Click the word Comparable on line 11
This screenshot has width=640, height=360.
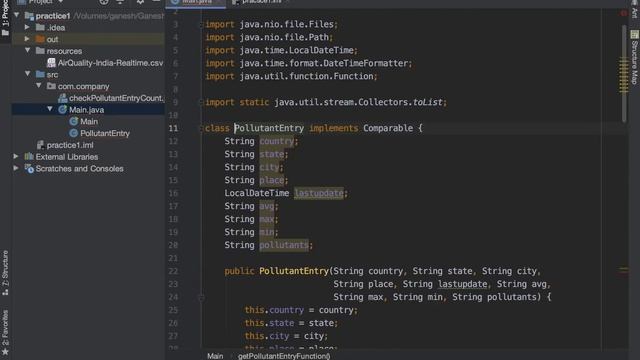point(388,128)
